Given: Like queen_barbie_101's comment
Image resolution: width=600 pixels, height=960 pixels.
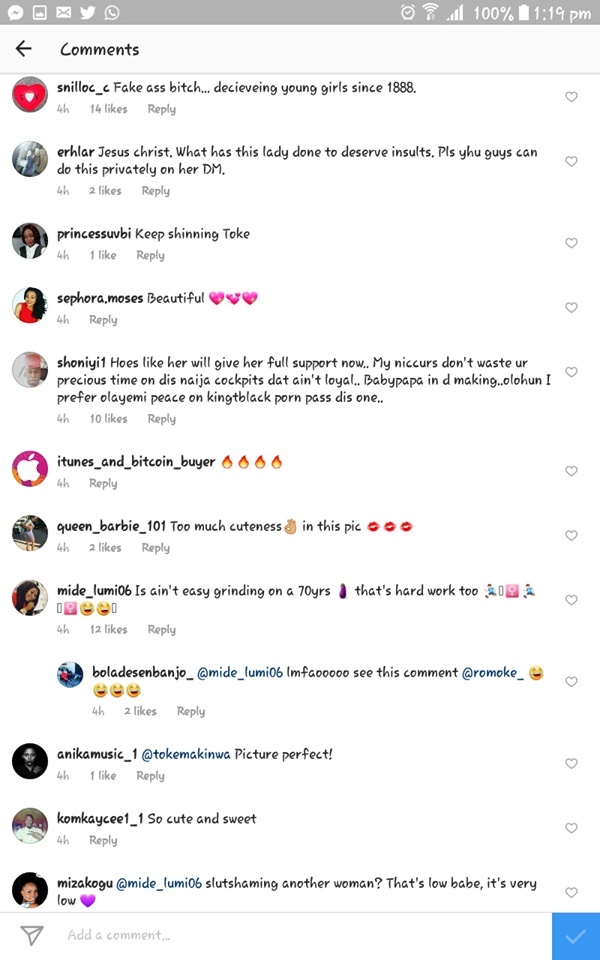Looking at the screenshot, I should [x=571, y=536].
